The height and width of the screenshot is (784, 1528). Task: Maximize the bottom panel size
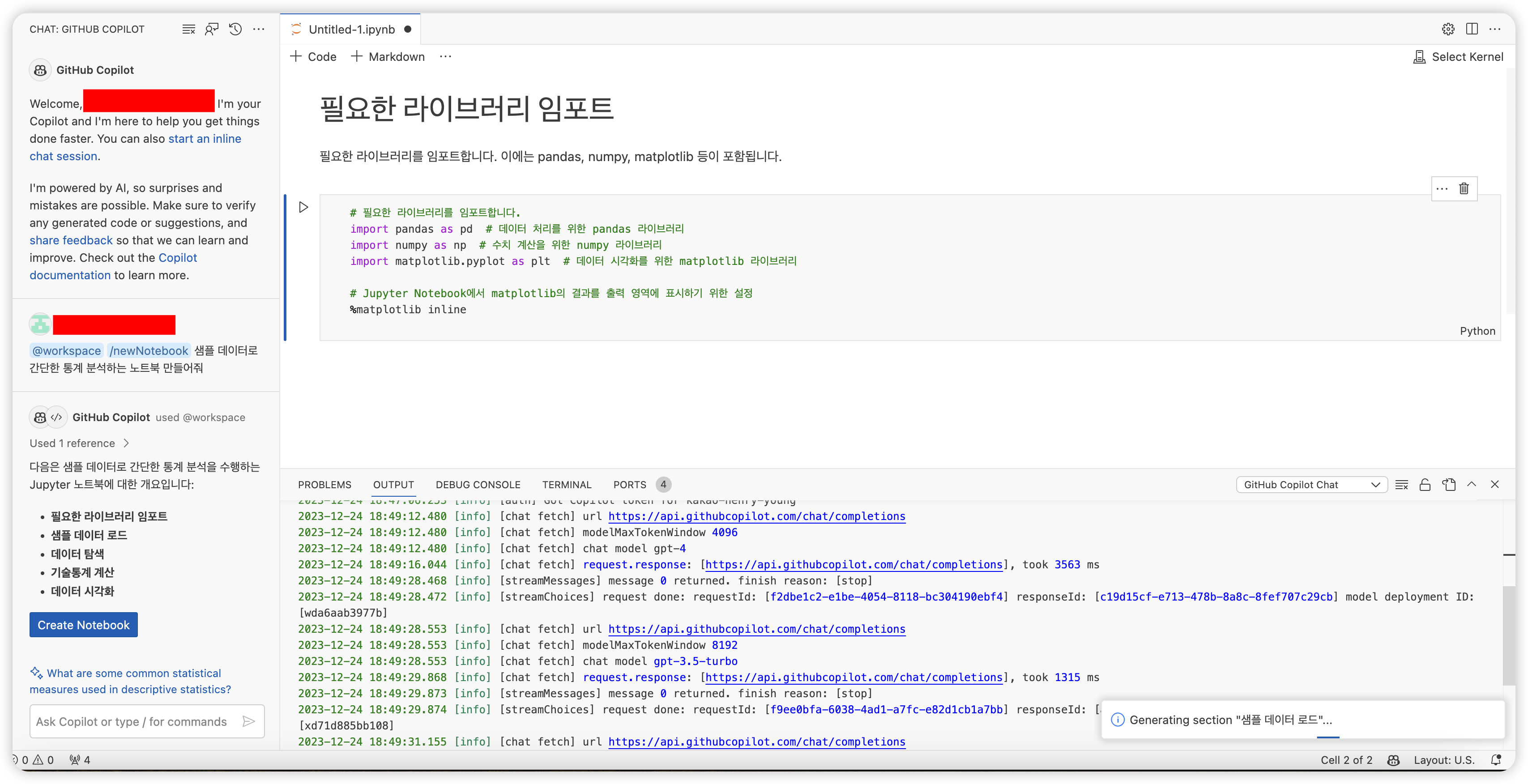point(1472,485)
